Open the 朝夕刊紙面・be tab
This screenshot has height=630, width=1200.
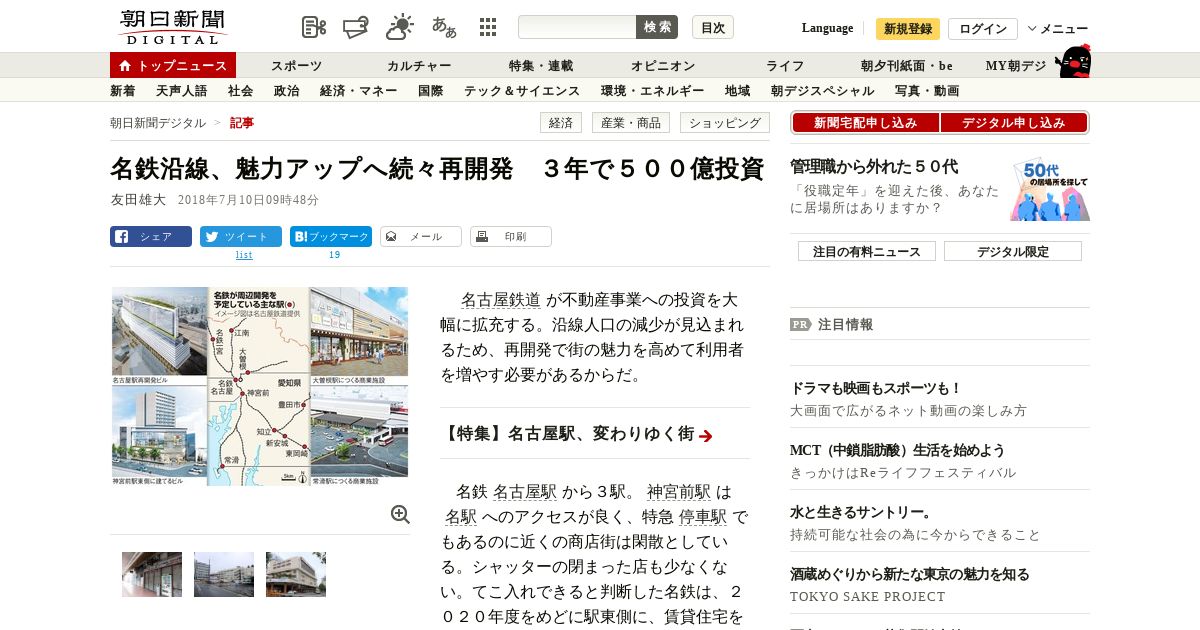click(907, 66)
